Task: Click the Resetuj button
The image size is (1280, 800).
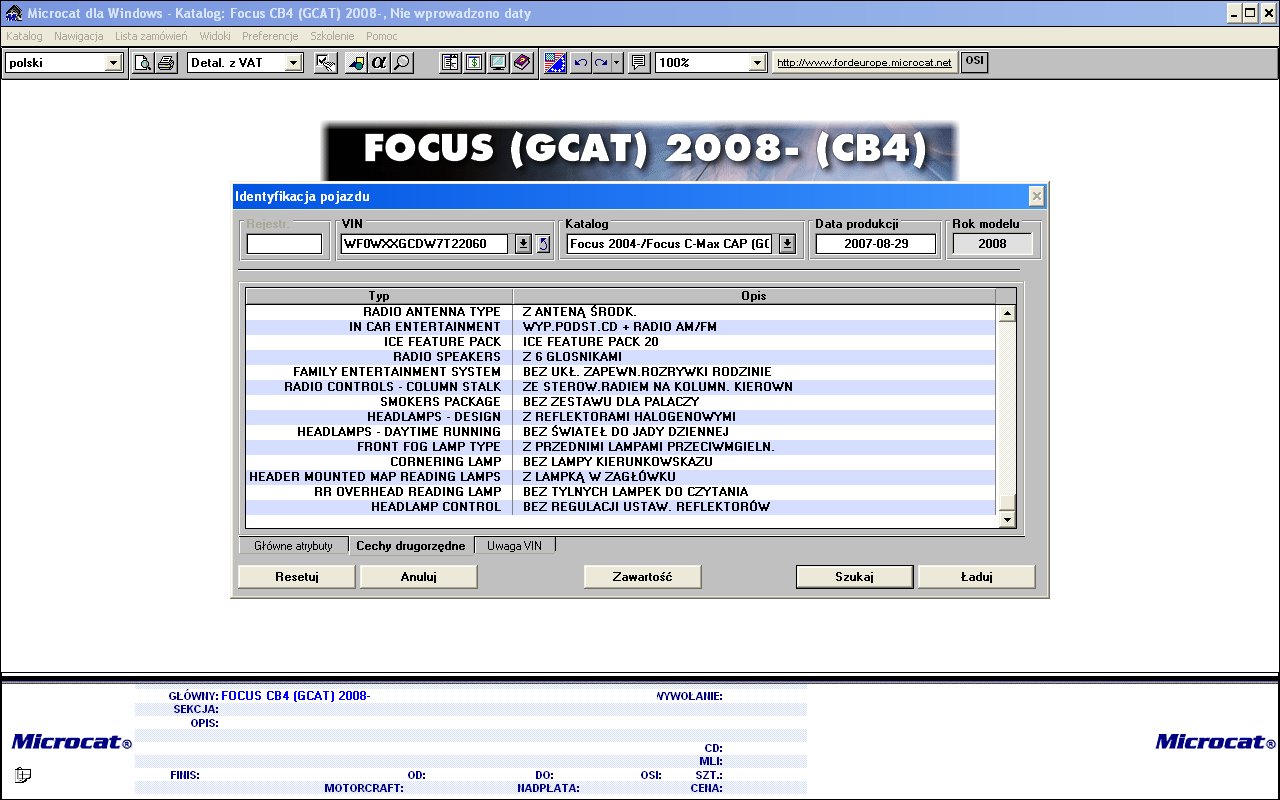Action: point(296,577)
